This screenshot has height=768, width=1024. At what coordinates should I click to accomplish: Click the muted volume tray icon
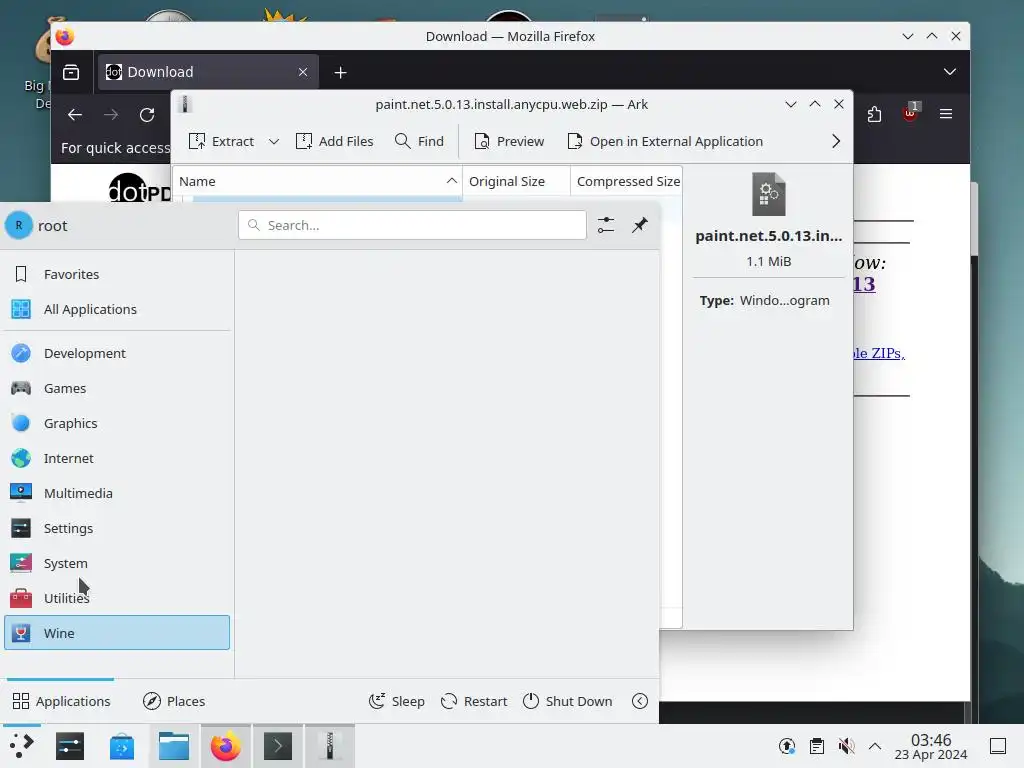(x=846, y=746)
